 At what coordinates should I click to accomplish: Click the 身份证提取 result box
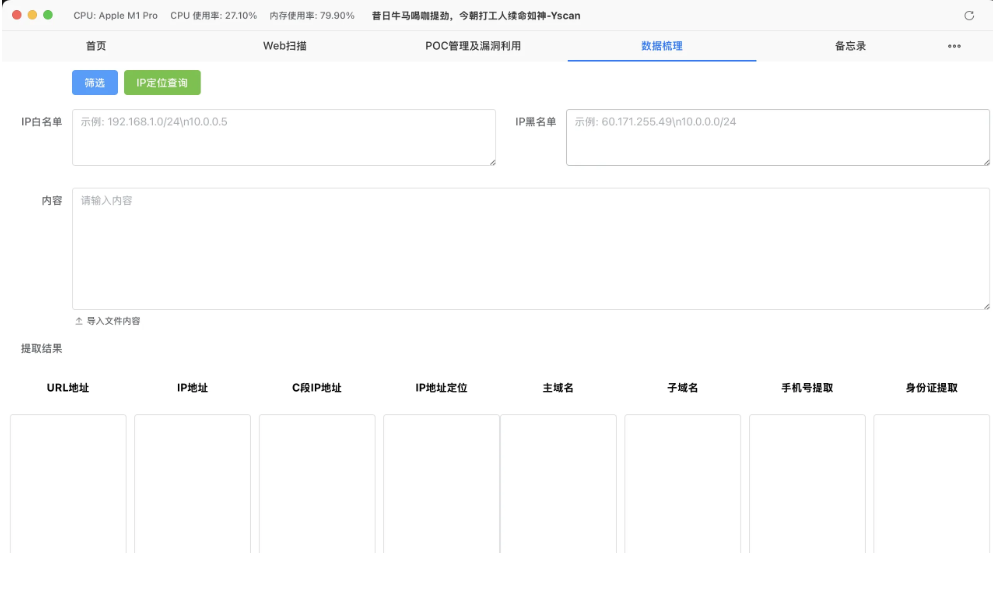pos(932,484)
